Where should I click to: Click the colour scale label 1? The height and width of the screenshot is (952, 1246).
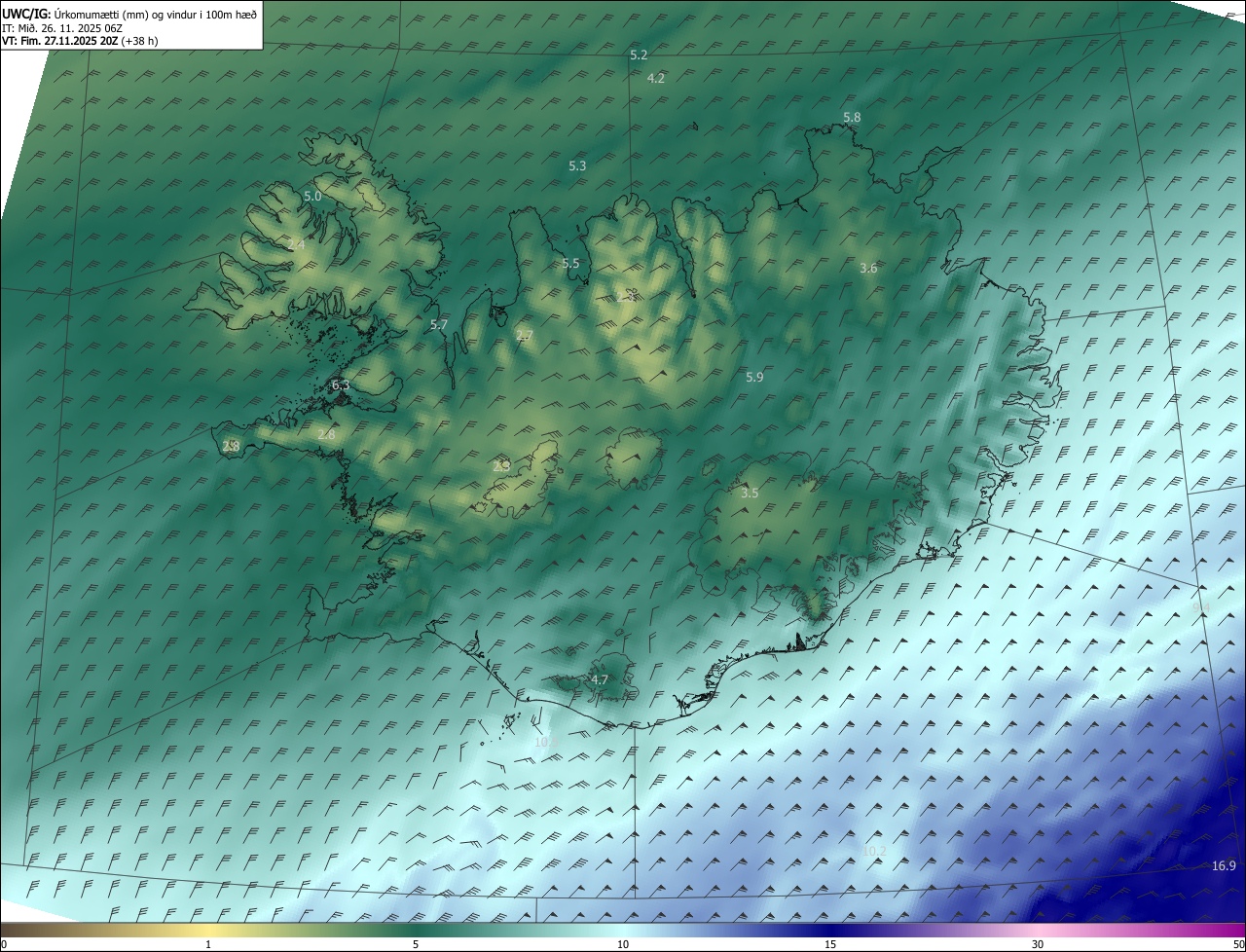208,944
